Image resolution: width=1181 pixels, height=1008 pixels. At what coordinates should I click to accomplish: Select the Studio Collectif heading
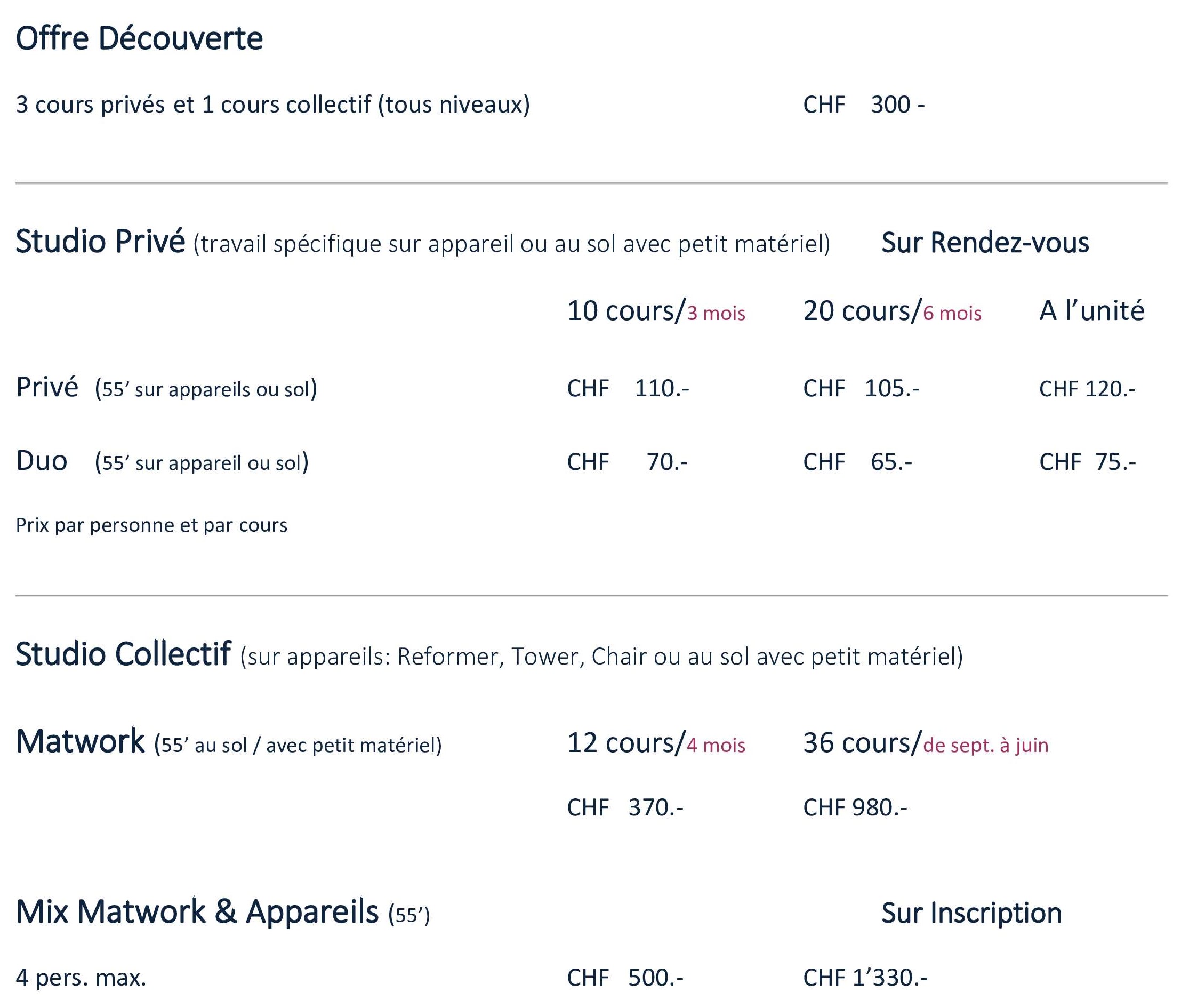pyautogui.click(x=123, y=654)
